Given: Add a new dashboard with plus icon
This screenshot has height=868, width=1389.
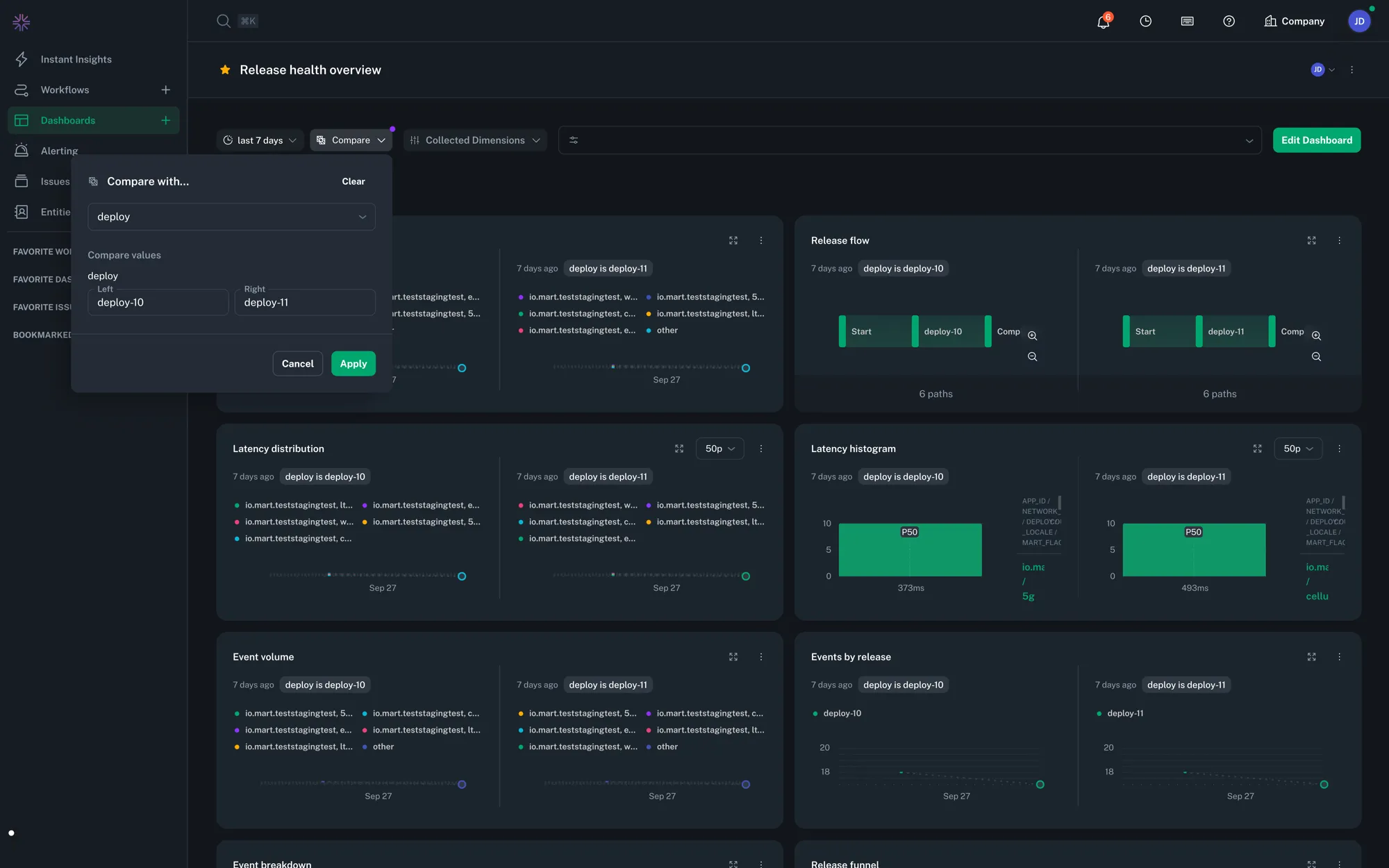Looking at the screenshot, I should [x=165, y=120].
